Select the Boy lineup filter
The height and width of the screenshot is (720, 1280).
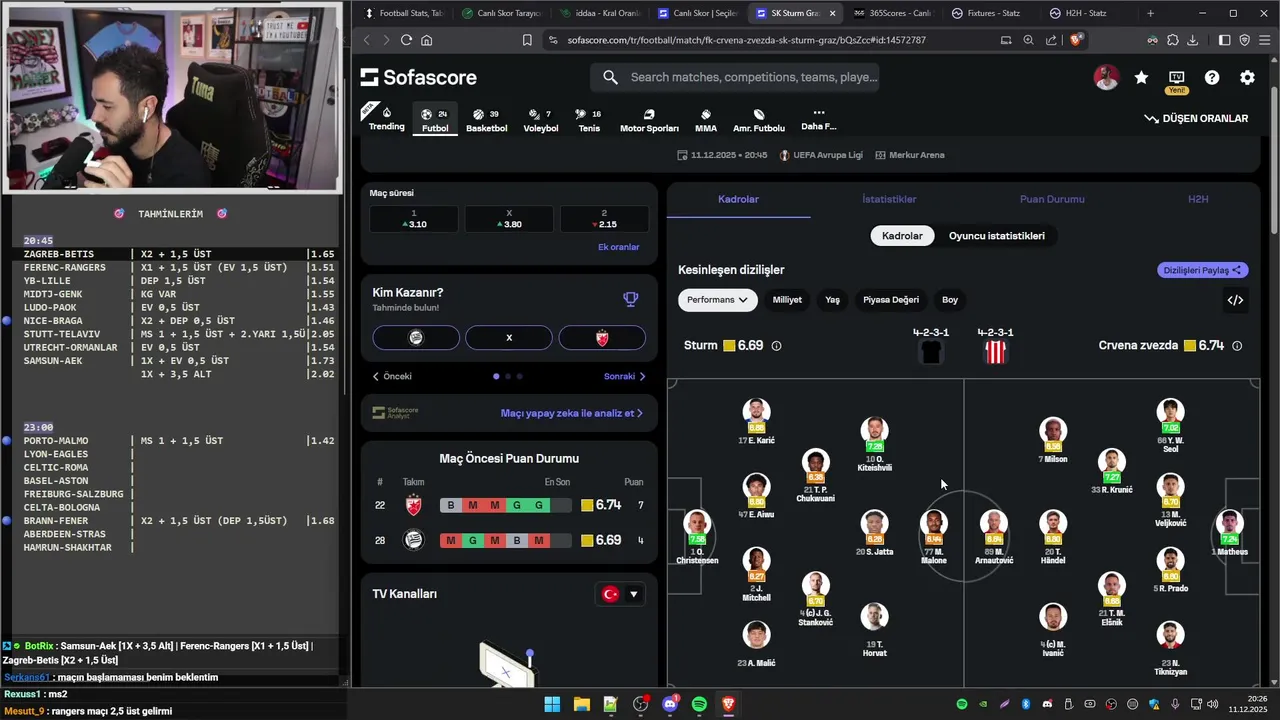pos(950,300)
